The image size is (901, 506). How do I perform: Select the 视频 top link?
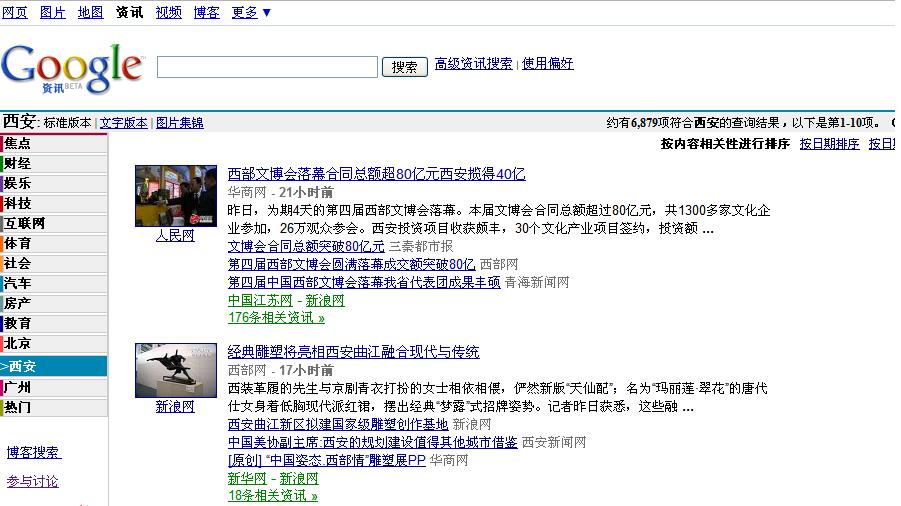coord(168,12)
